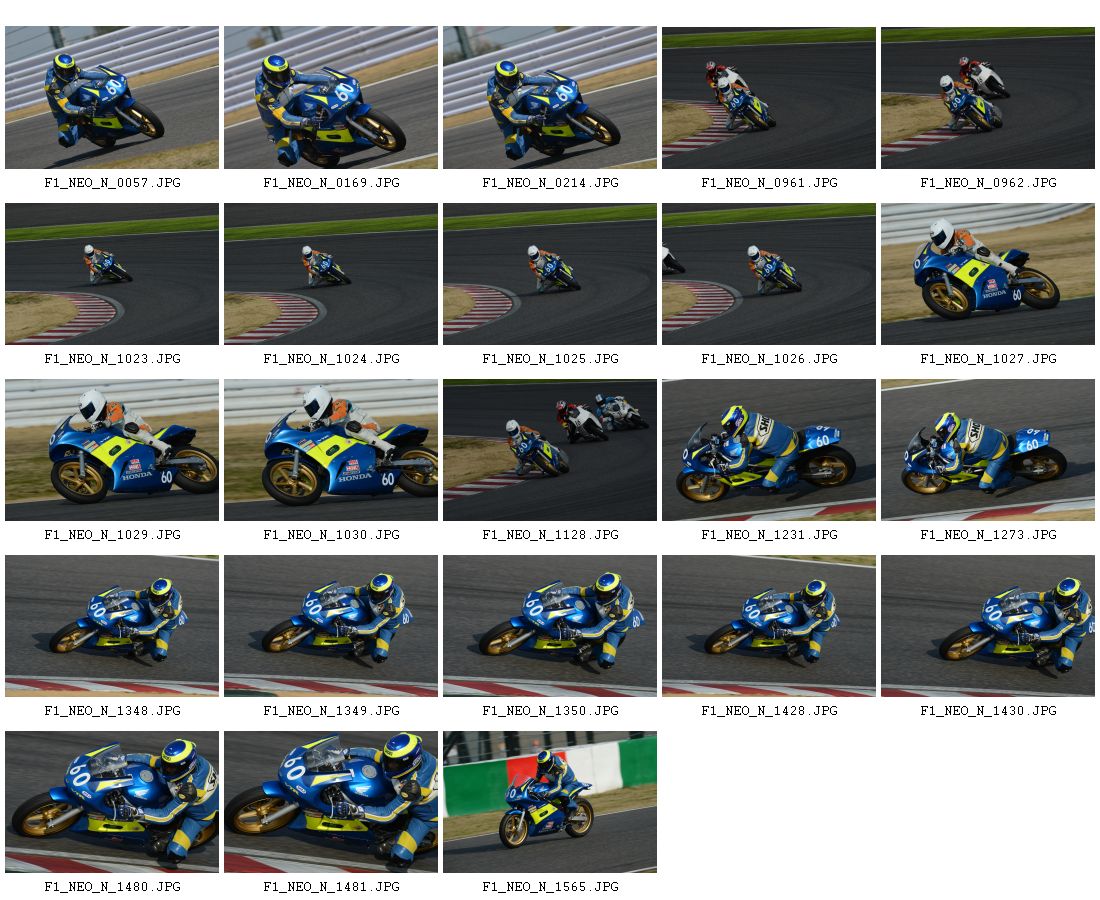Open thumbnail F1_NEO_N_1348.JPG
This screenshot has width=1100, height=900.
pyautogui.click(x=112, y=626)
